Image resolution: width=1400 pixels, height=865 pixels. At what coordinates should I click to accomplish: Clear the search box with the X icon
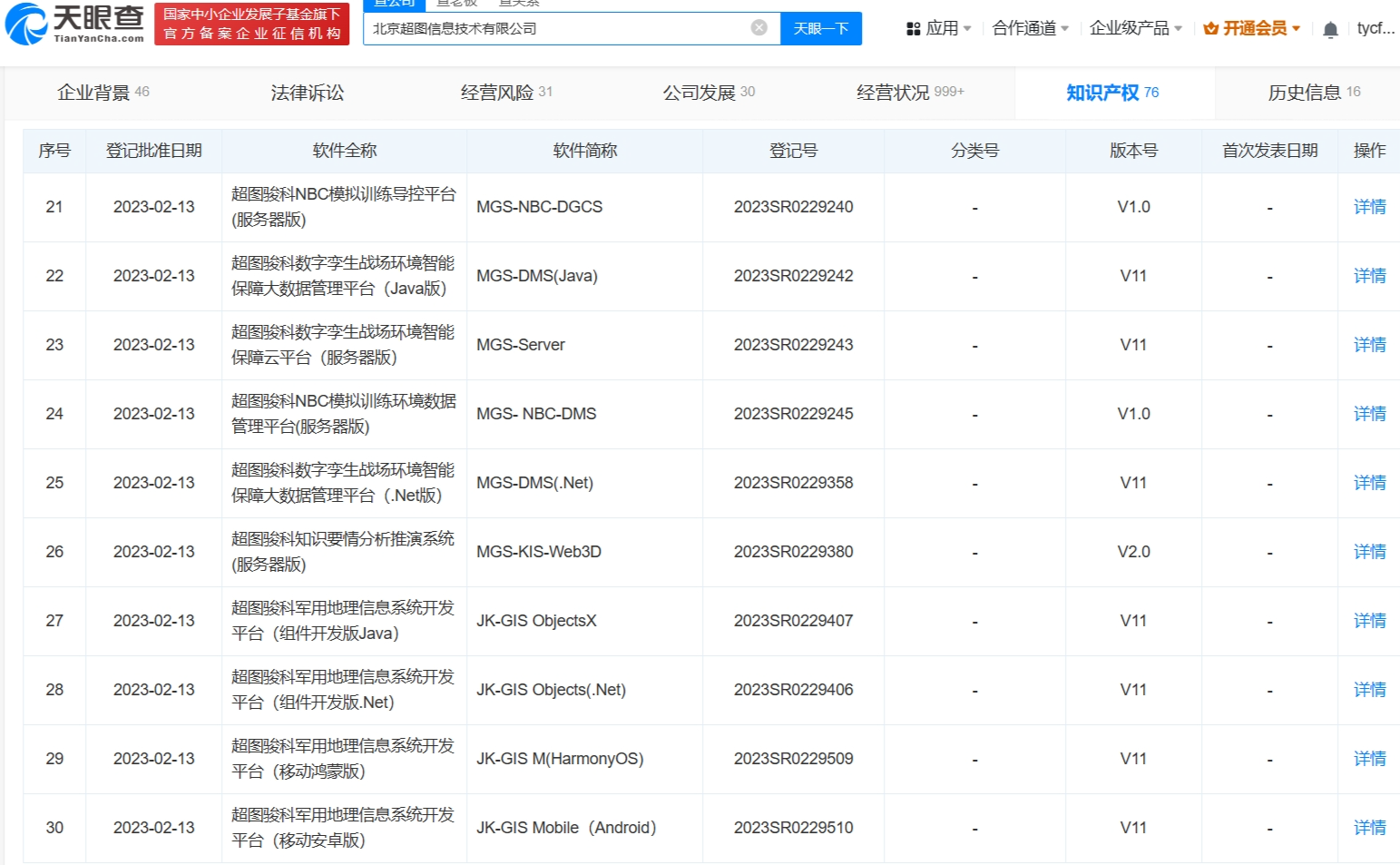click(759, 28)
